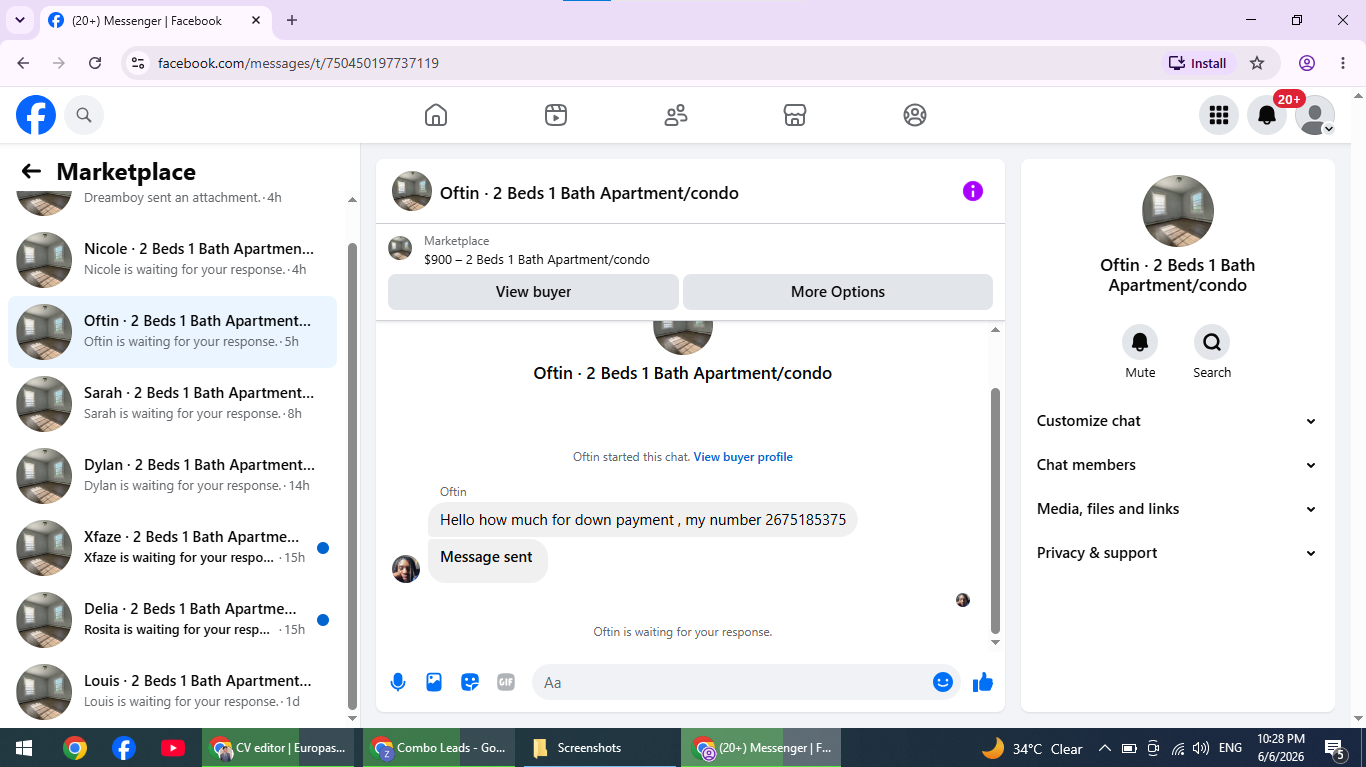The width and height of the screenshot is (1366, 767).
Task: Open the notifications bell with 20+ badge
Action: coord(1267,115)
